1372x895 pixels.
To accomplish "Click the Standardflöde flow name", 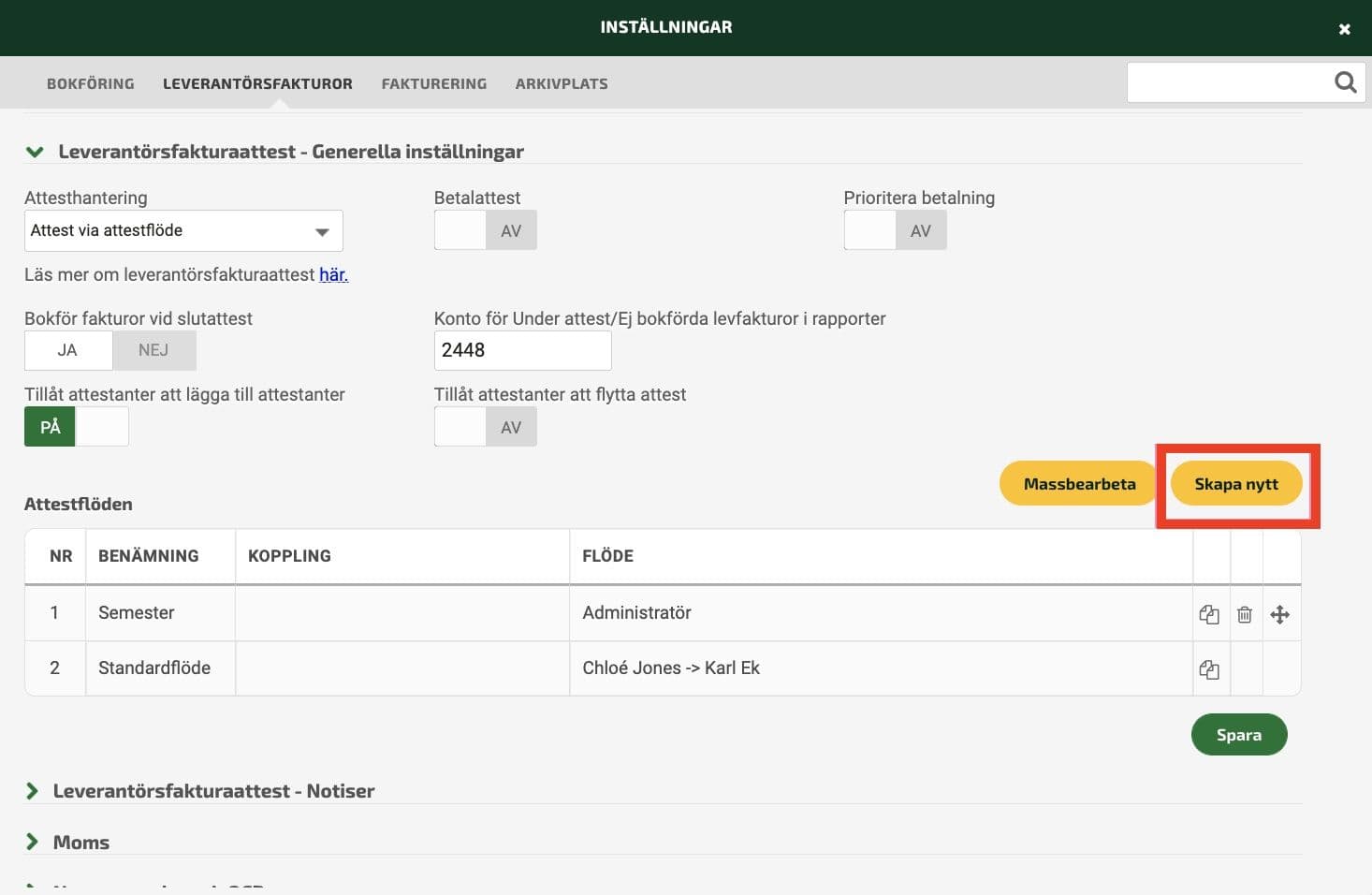I will [x=154, y=668].
